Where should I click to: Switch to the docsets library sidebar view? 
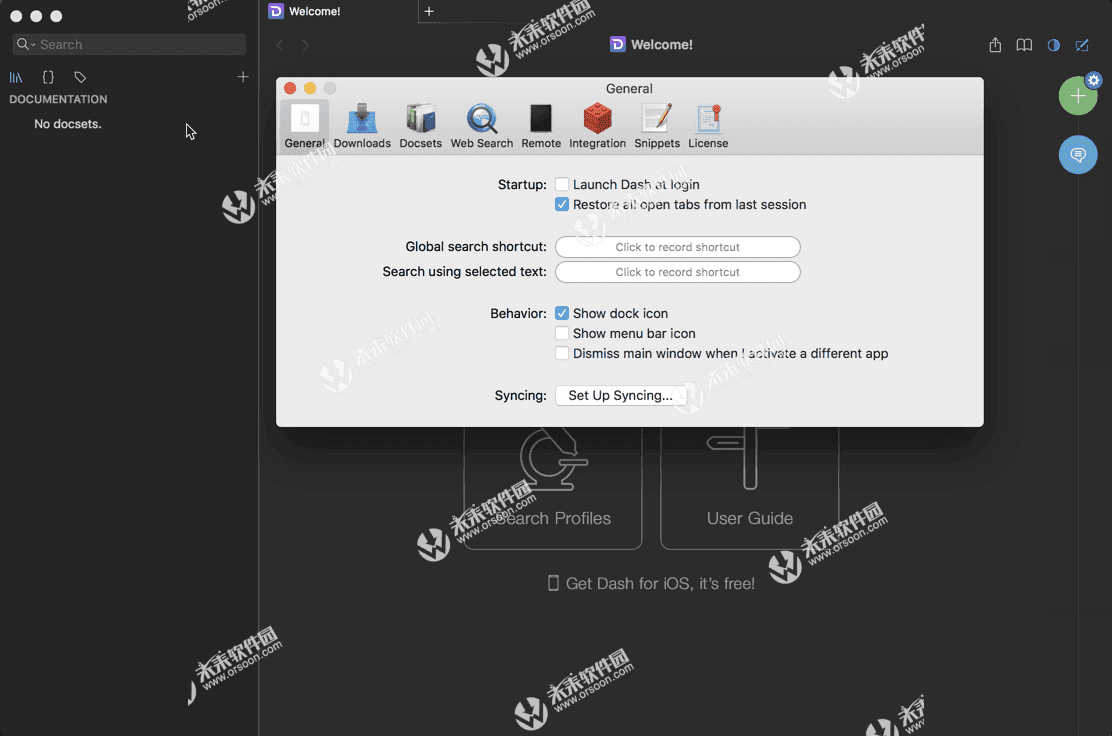pos(16,77)
